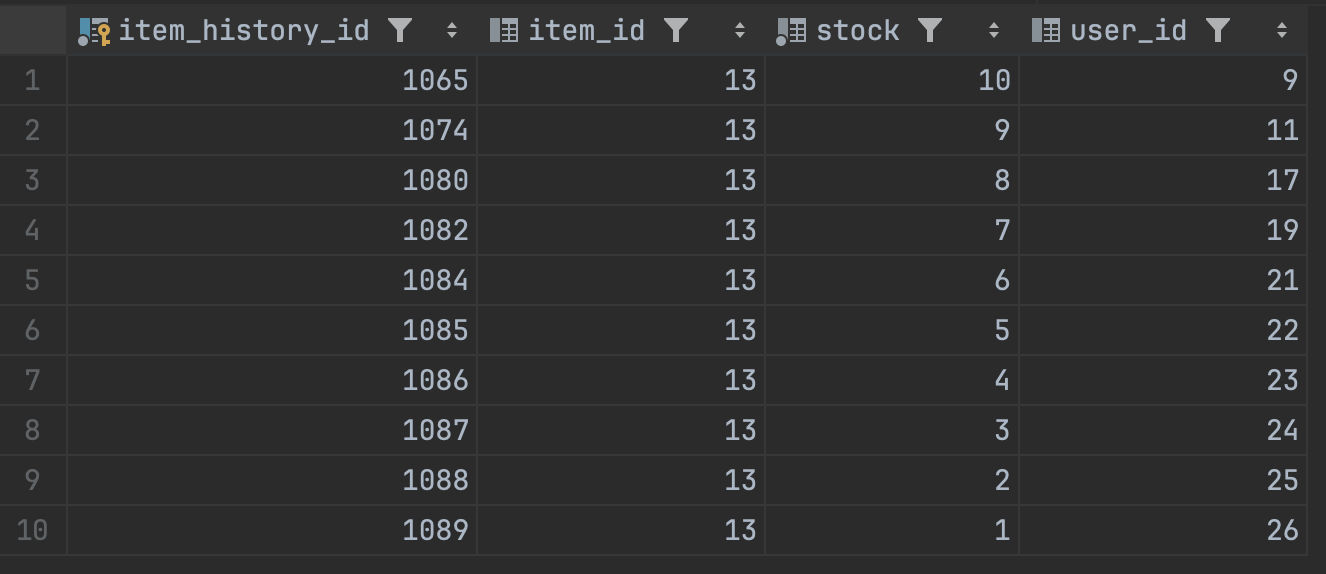
Task: Select the stock cell in row 1089
Action: [x=892, y=530]
